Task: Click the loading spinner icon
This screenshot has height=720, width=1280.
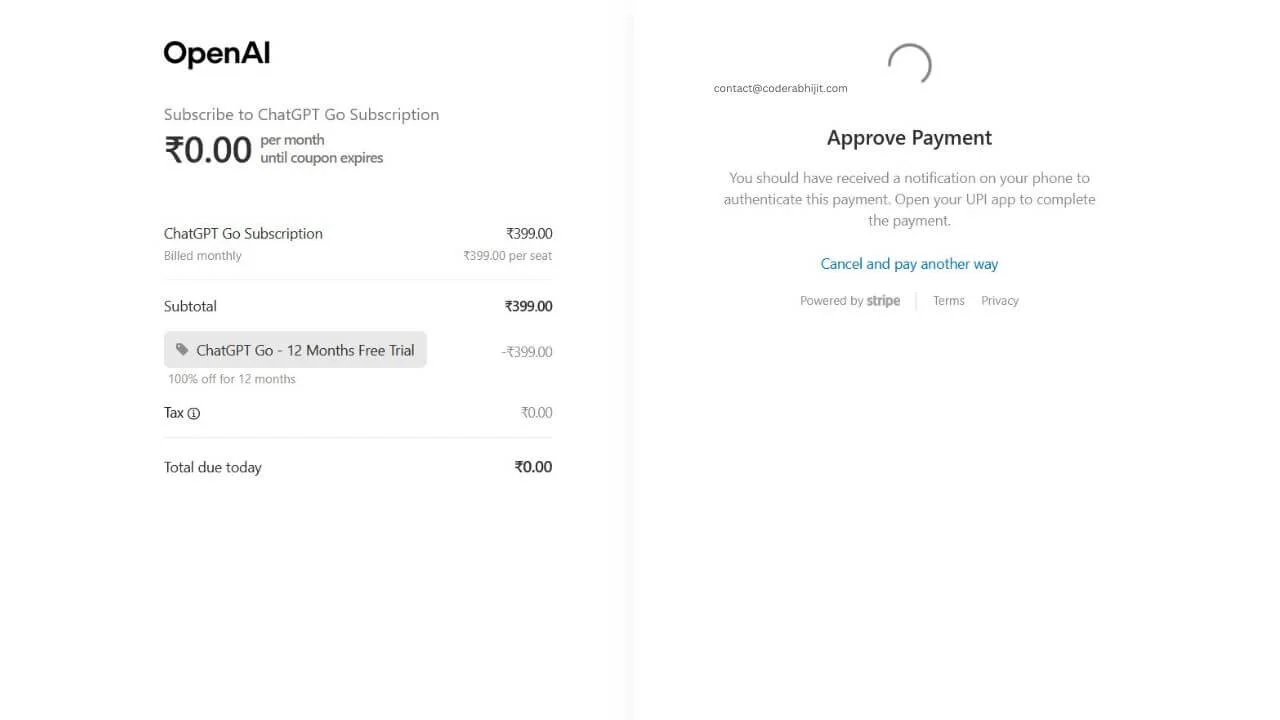Action: click(x=909, y=65)
